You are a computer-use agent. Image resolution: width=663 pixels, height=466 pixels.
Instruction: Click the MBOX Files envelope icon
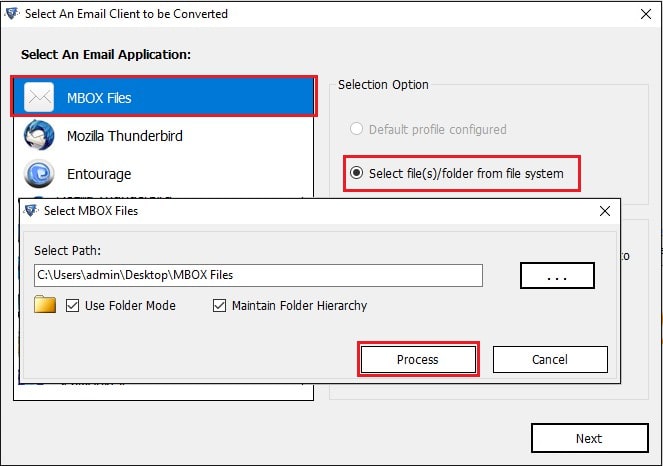coord(38,97)
